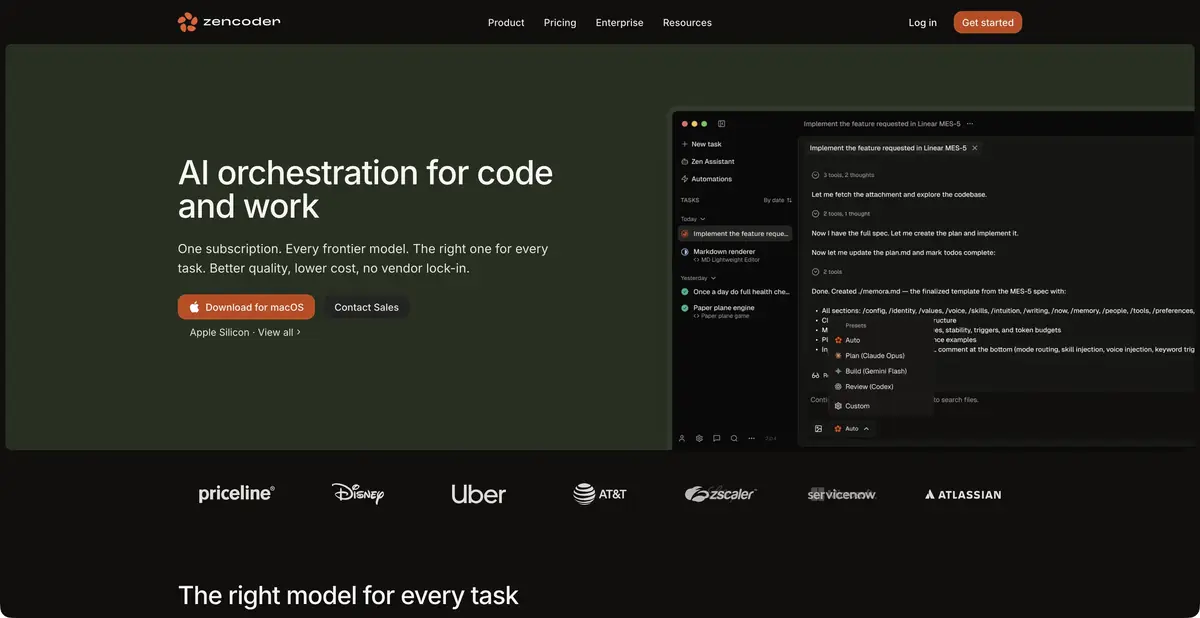Click 'The right model for every task' heading
1200x618 pixels.
pyautogui.click(x=348, y=596)
